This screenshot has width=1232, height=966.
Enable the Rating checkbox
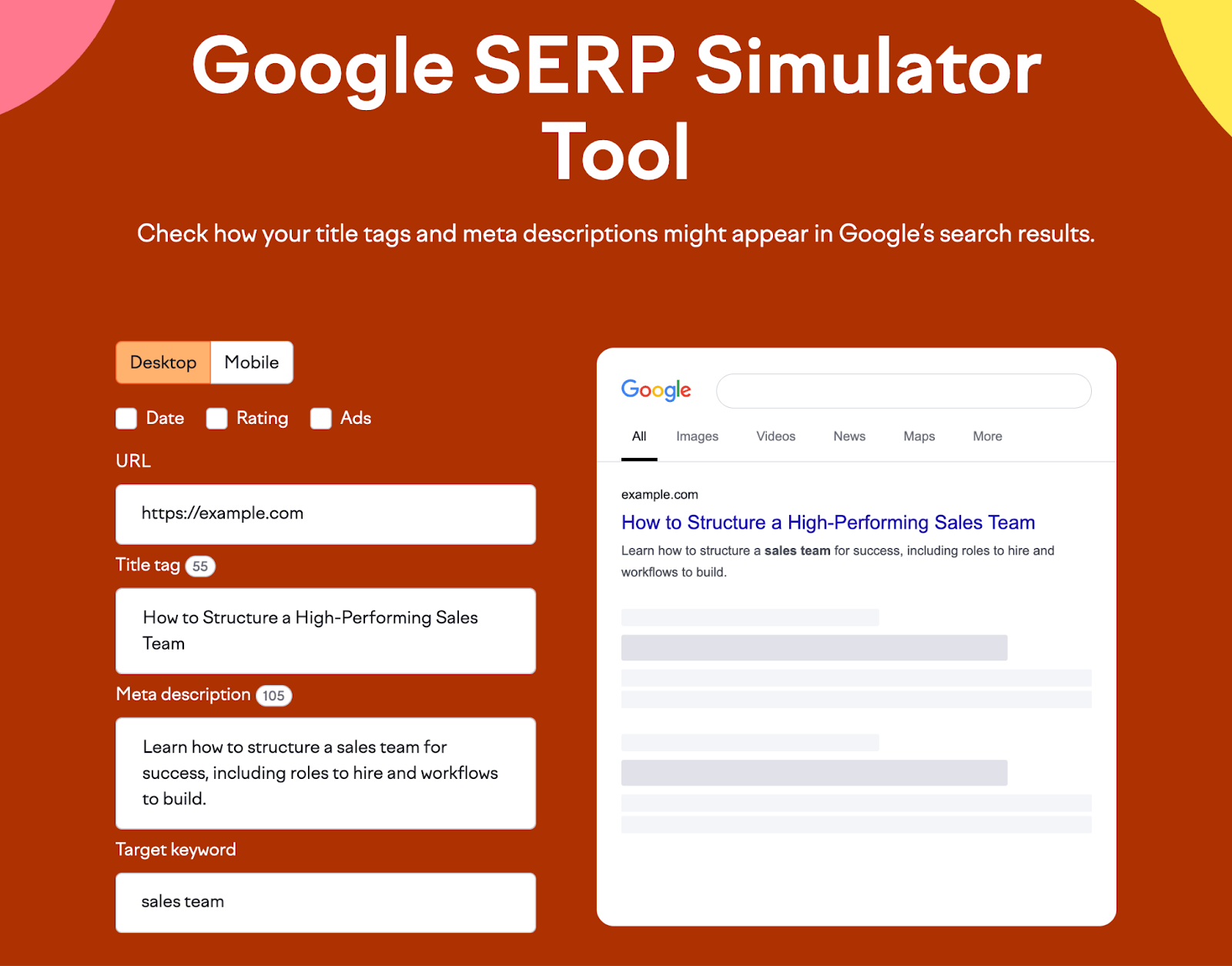coord(216,418)
